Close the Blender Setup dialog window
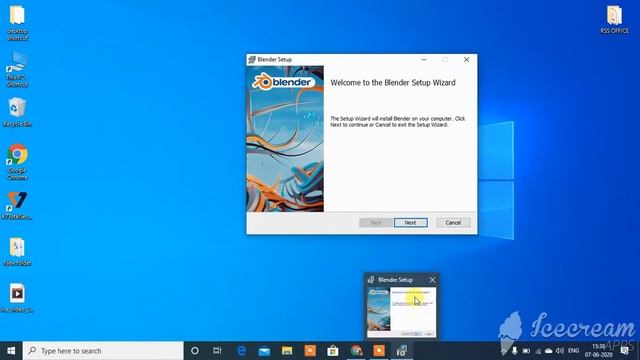Viewport: 640px width, 360px height. (467, 60)
